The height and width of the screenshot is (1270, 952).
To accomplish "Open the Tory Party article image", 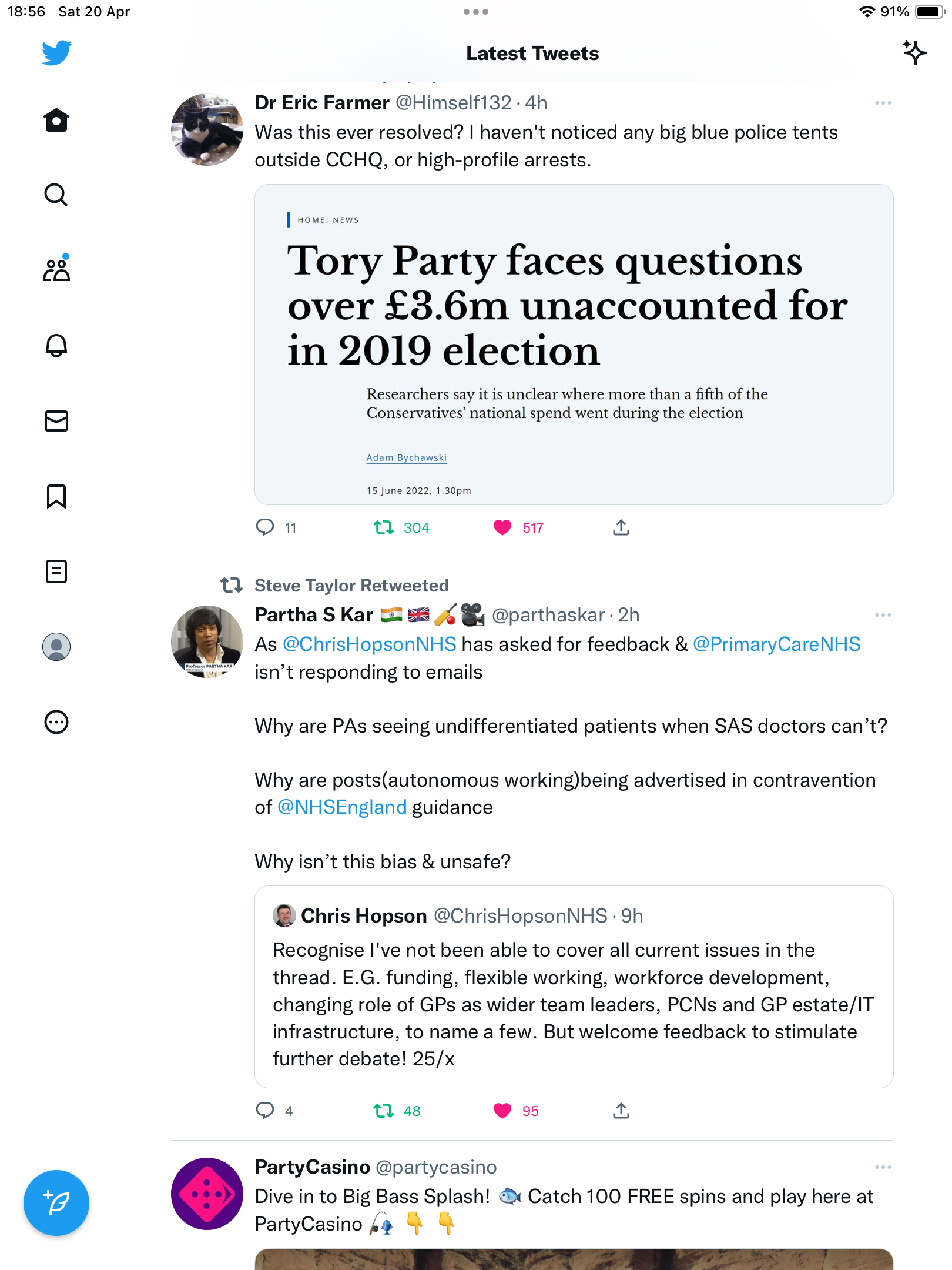I will 574,345.
